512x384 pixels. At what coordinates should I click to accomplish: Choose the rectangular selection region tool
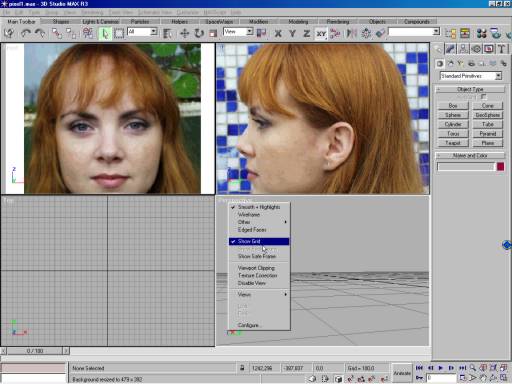click(x=119, y=33)
